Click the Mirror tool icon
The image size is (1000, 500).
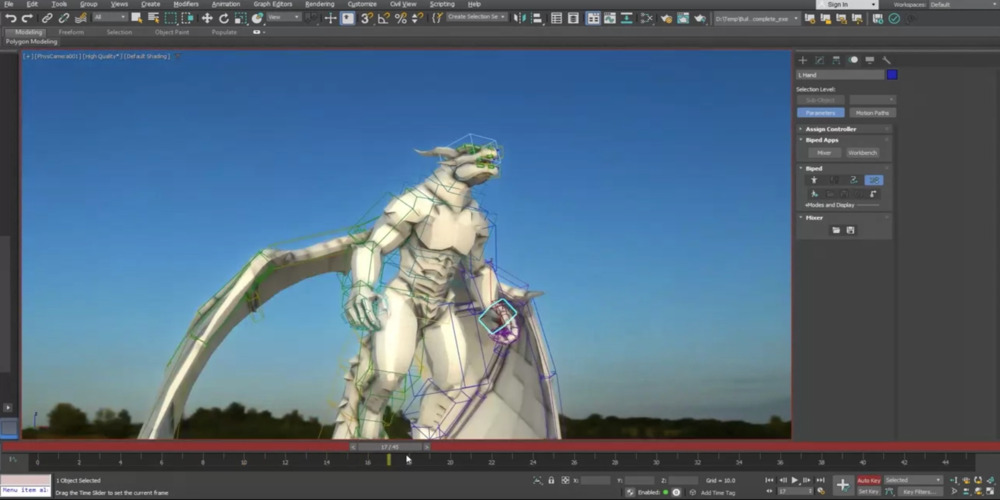pos(519,18)
